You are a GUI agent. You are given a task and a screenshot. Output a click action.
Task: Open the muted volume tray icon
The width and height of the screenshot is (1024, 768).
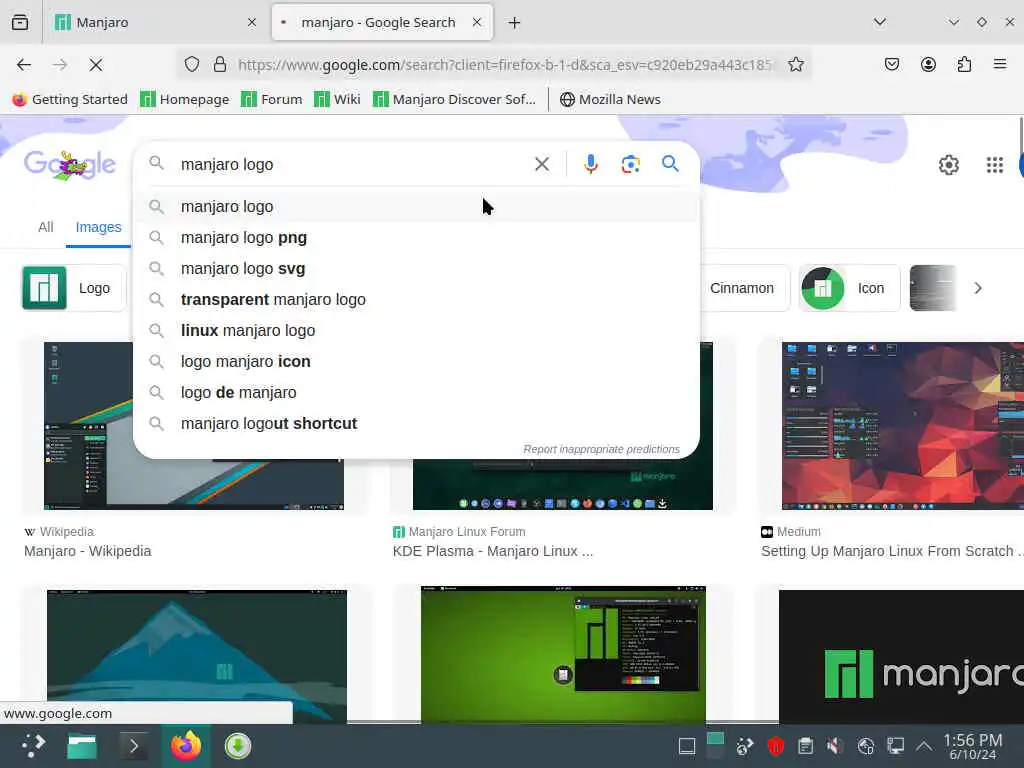pos(835,746)
